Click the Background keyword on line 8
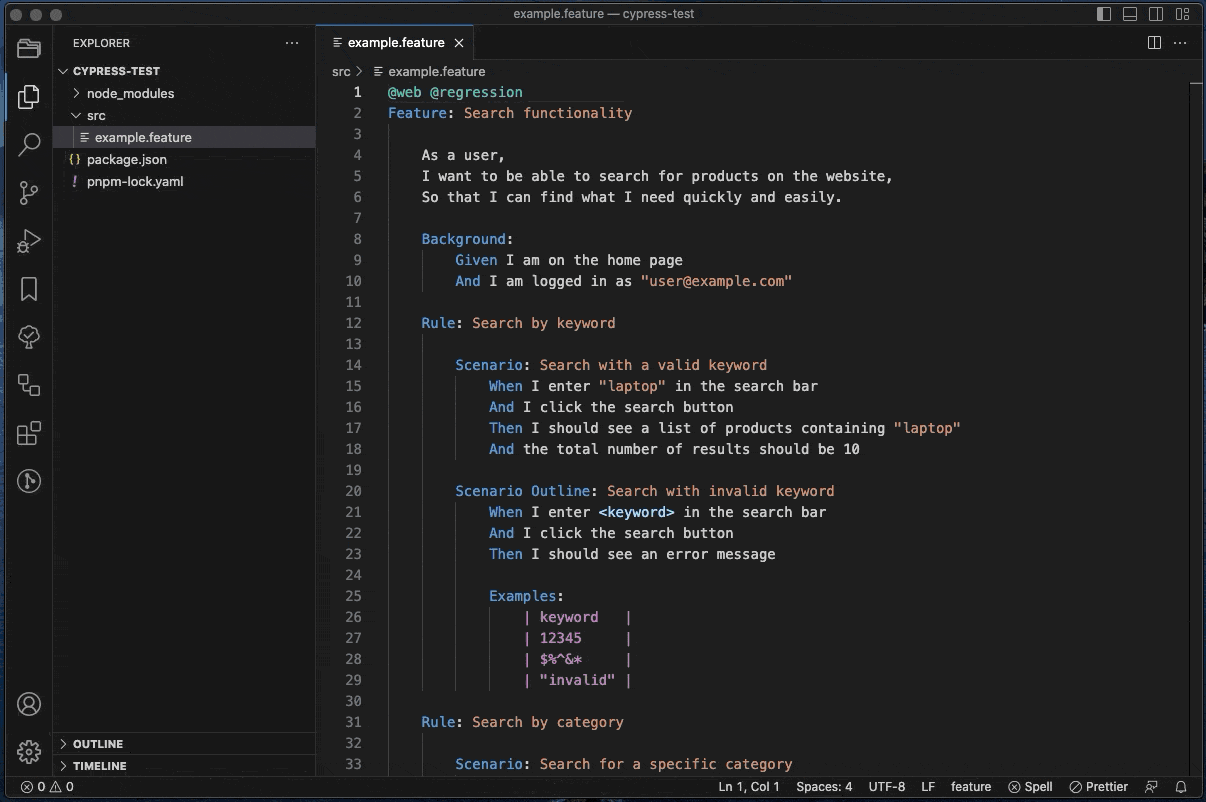The width and height of the screenshot is (1206, 802). pos(463,239)
